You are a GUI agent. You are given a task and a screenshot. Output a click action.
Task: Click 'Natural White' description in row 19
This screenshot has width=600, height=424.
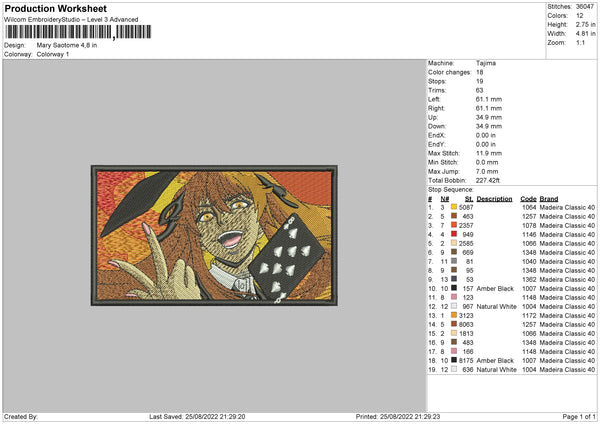tap(497, 369)
